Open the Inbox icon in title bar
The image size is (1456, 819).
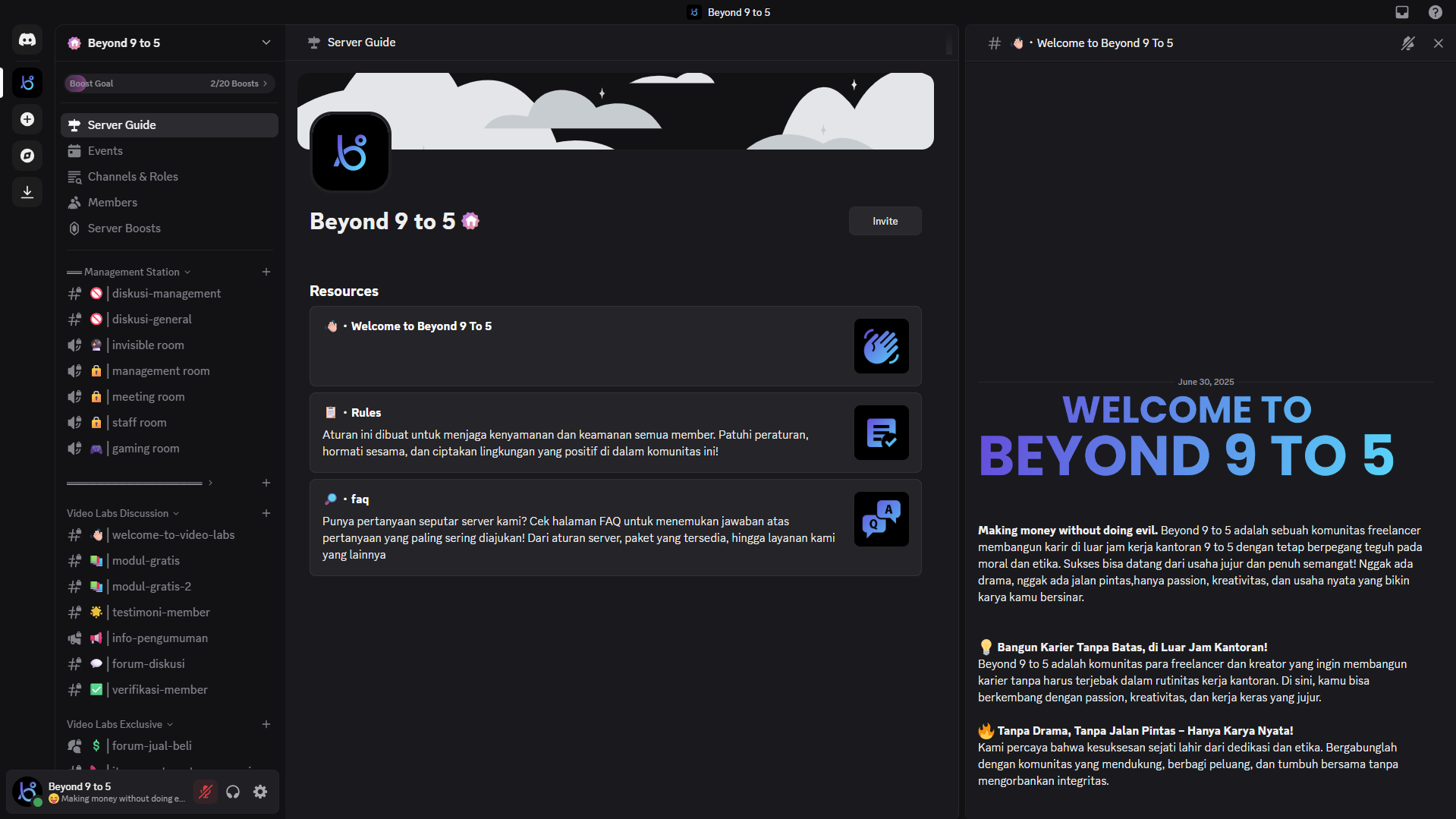[1402, 12]
